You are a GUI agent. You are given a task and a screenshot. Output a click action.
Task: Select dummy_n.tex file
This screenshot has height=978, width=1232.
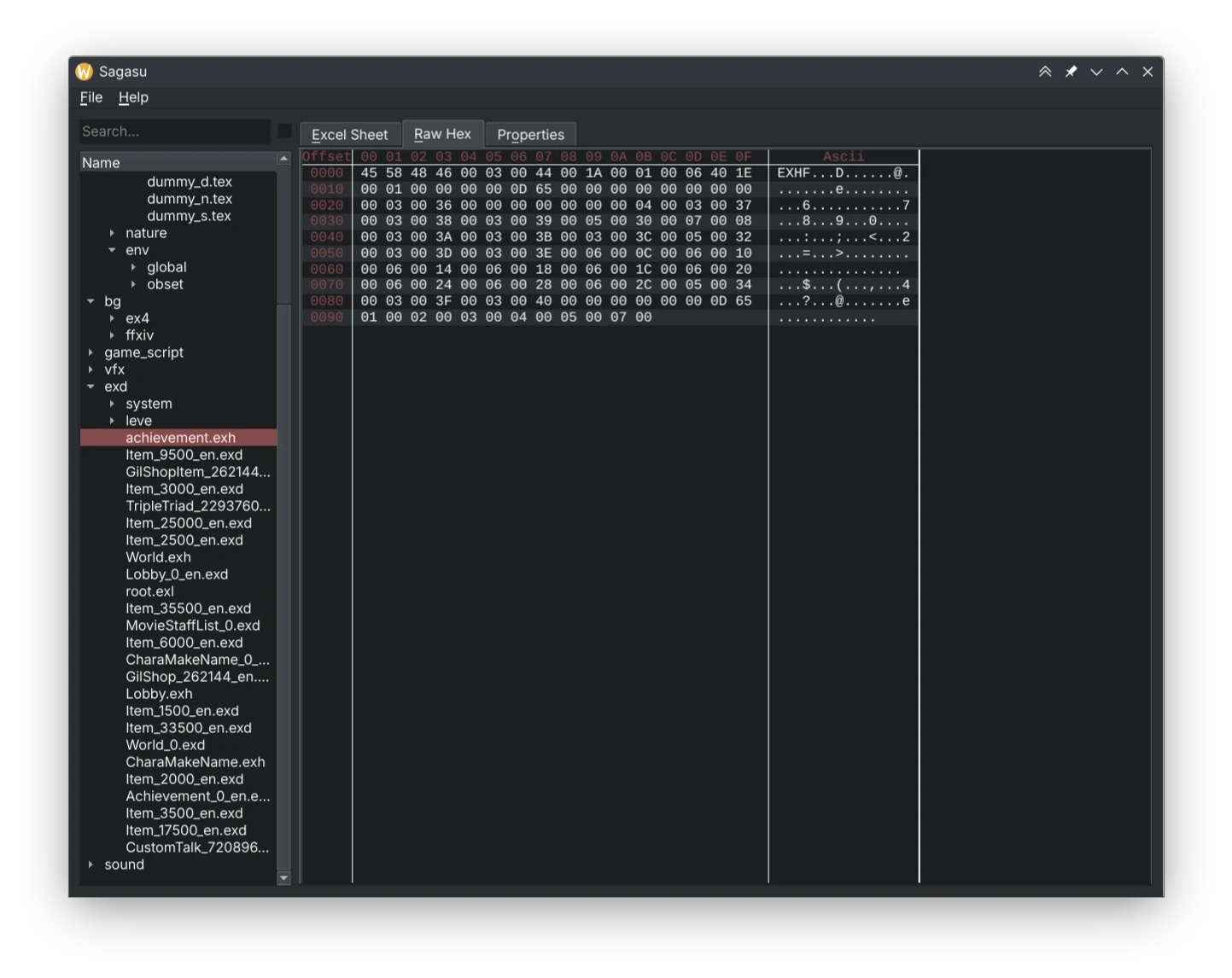click(x=190, y=199)
